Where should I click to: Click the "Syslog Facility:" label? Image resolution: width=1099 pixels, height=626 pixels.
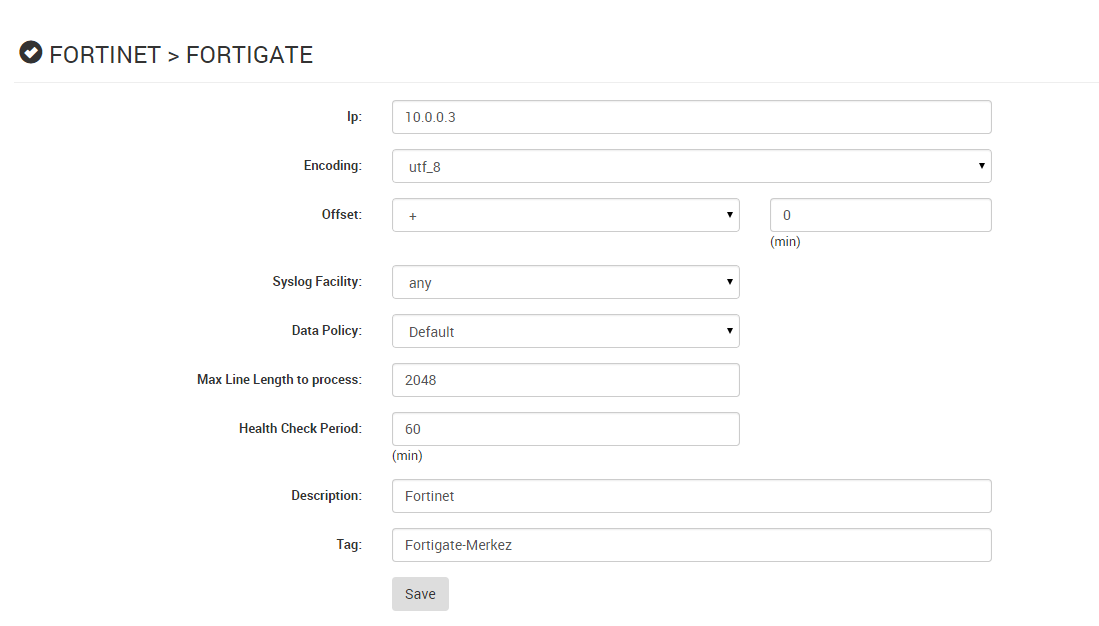(x=316, y=282)
